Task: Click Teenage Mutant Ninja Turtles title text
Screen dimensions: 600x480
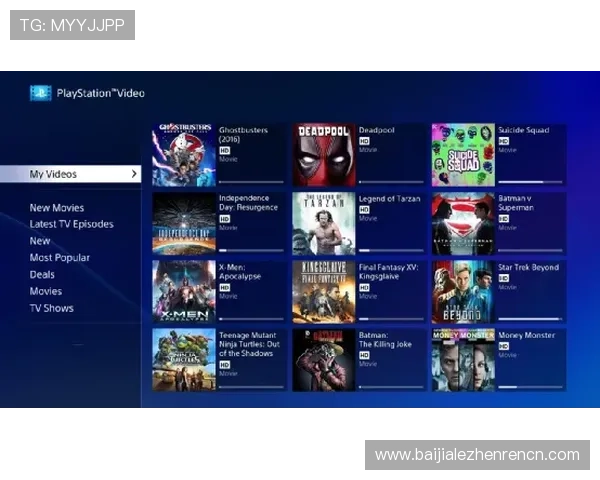Action: pyautogui.click(x=249, y=344)
